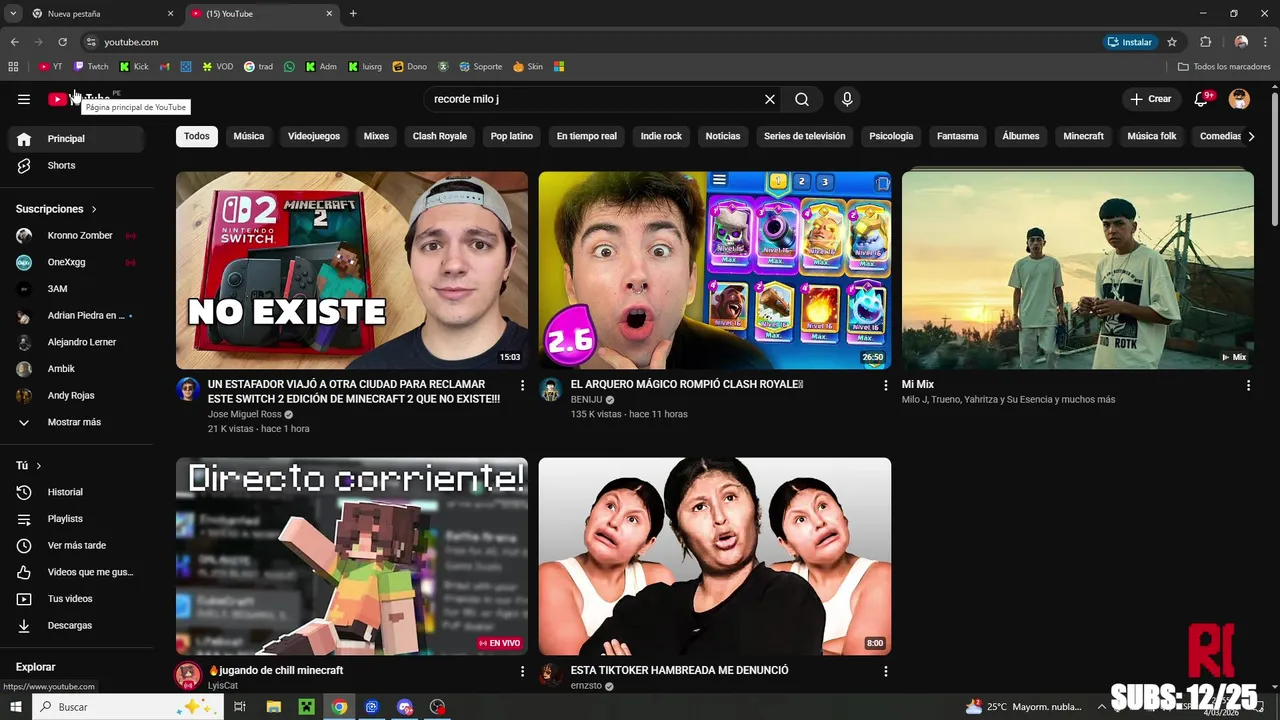
Task: Start voice search with the microphone icon
Action: pyautogui.click(x=847, y=99)
